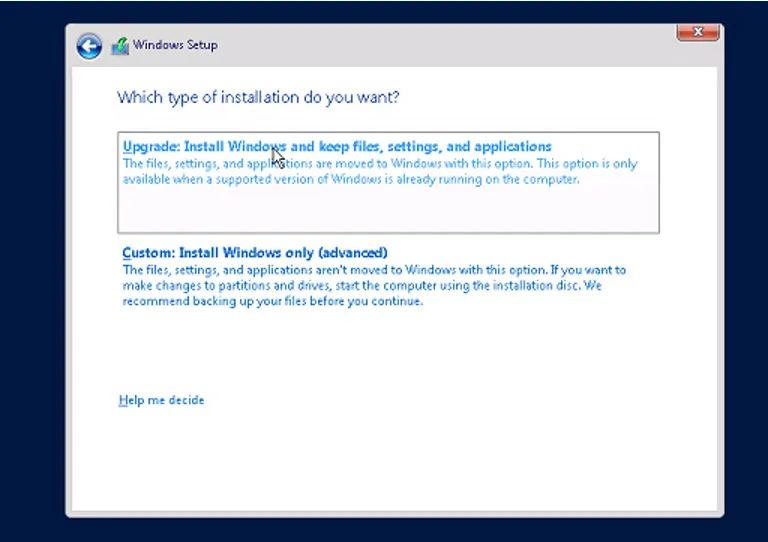Click the Upgrade description's first line
Screen dimensions: 768x542
point(380,164)
